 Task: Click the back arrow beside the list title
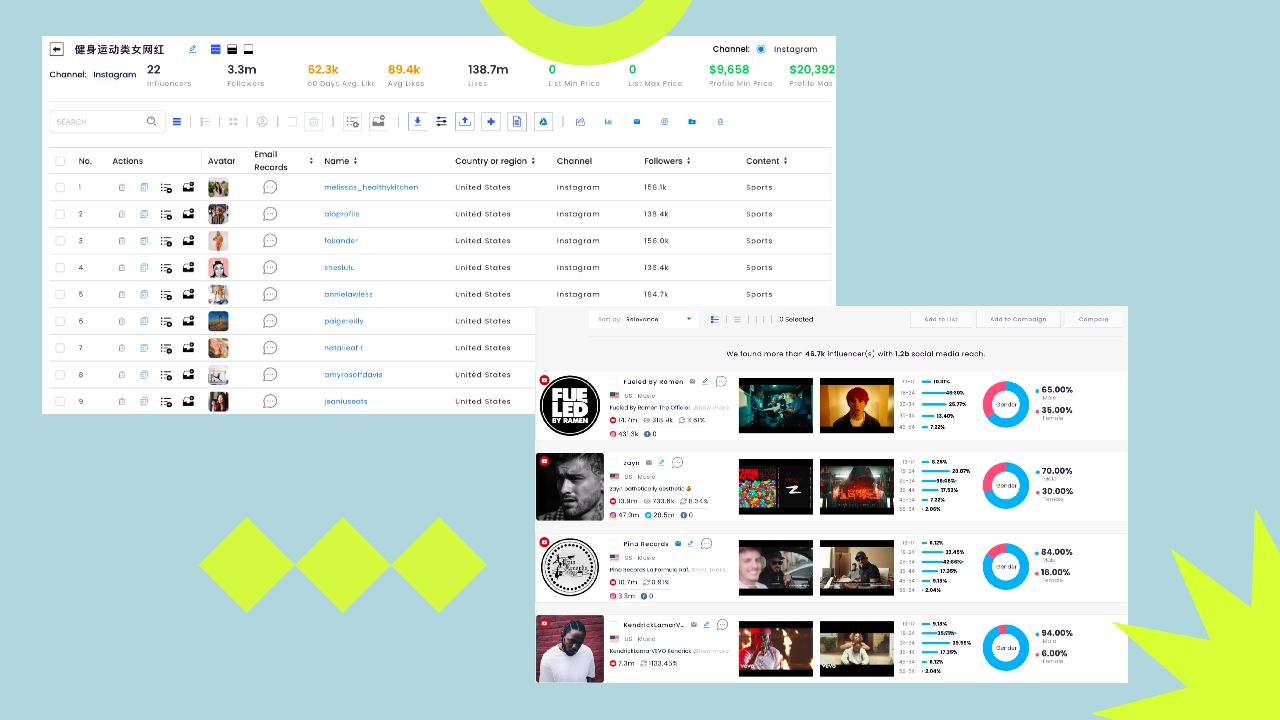coord(56,49)
